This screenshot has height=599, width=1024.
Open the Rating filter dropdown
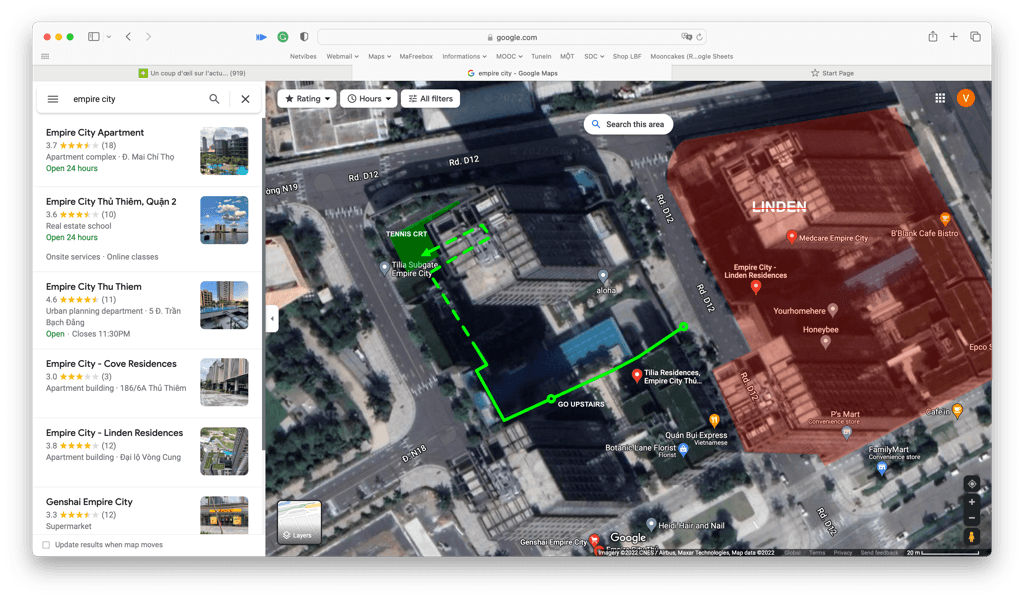[307, 99]
